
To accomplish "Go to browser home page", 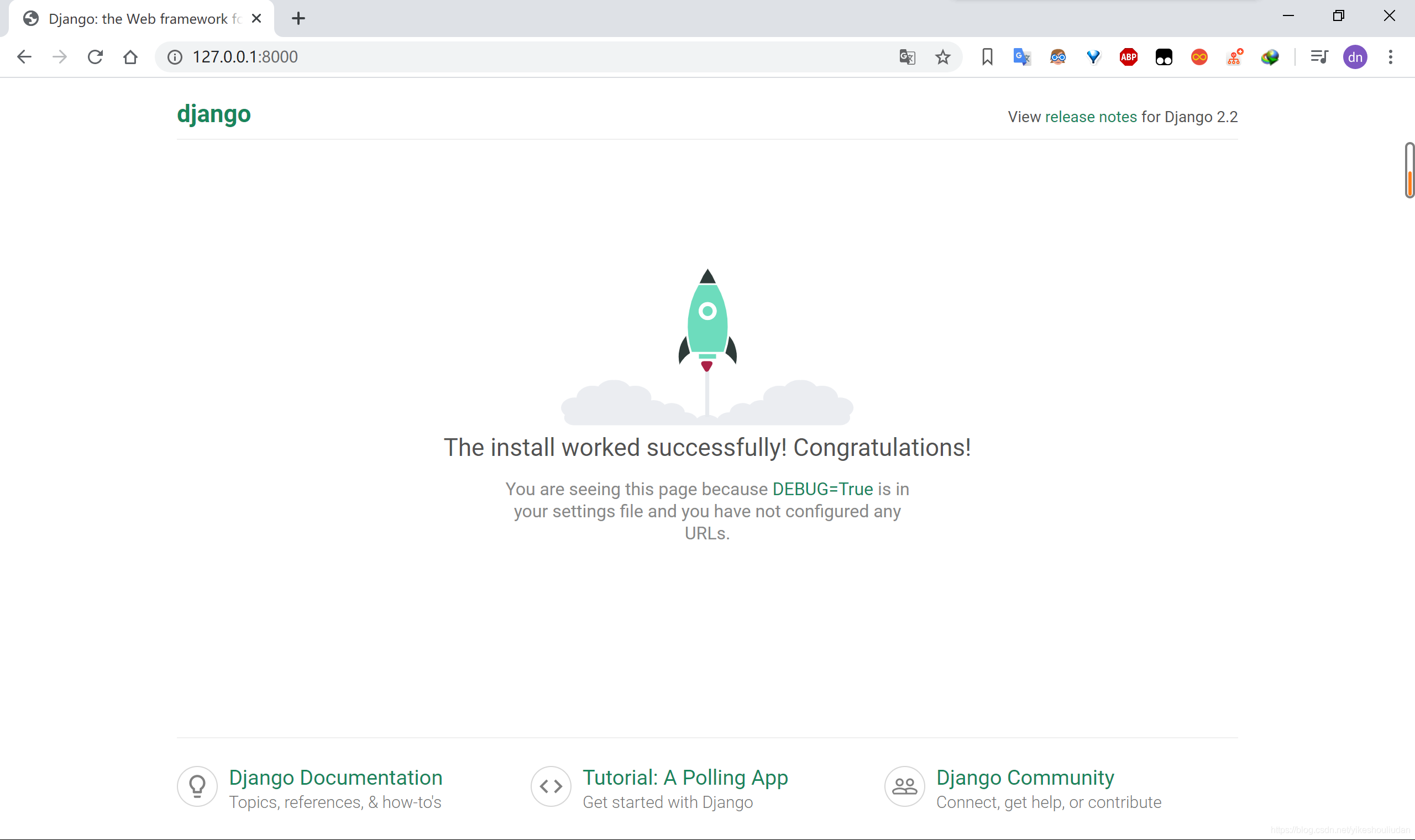I will [130, 57].
